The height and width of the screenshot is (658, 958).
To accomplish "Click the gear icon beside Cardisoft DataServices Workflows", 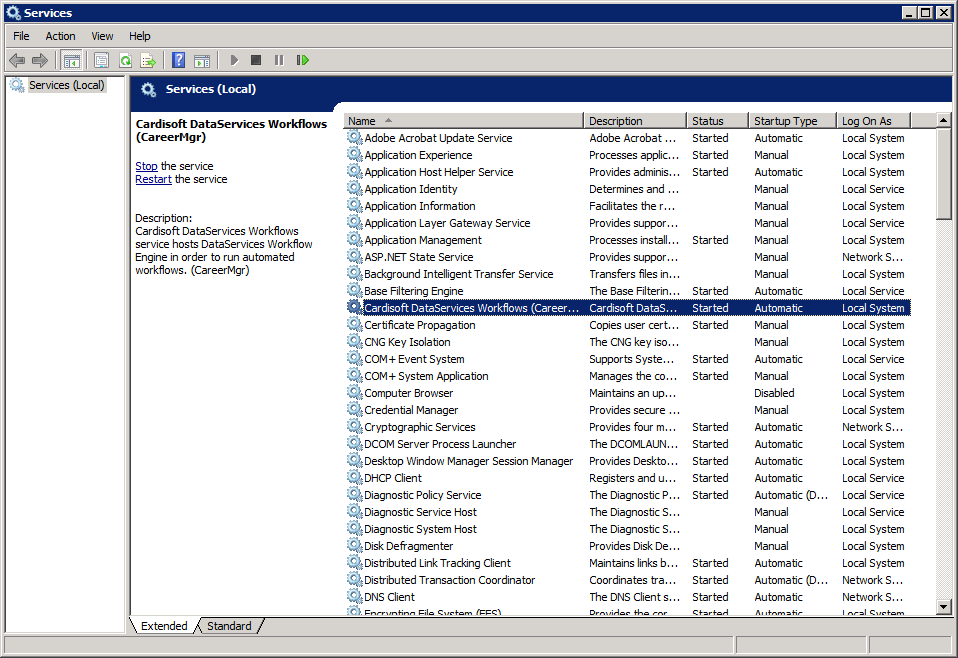I will (354, 307).
